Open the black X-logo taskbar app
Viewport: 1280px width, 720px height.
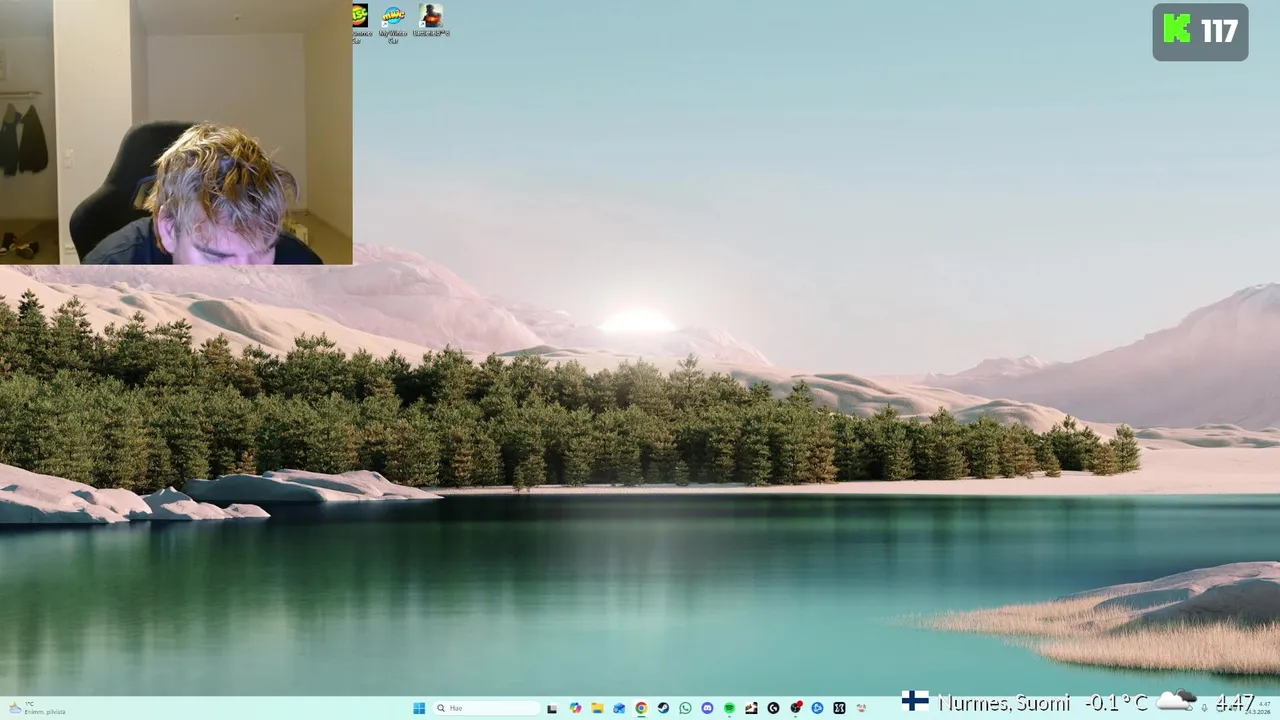pos(839,708)
